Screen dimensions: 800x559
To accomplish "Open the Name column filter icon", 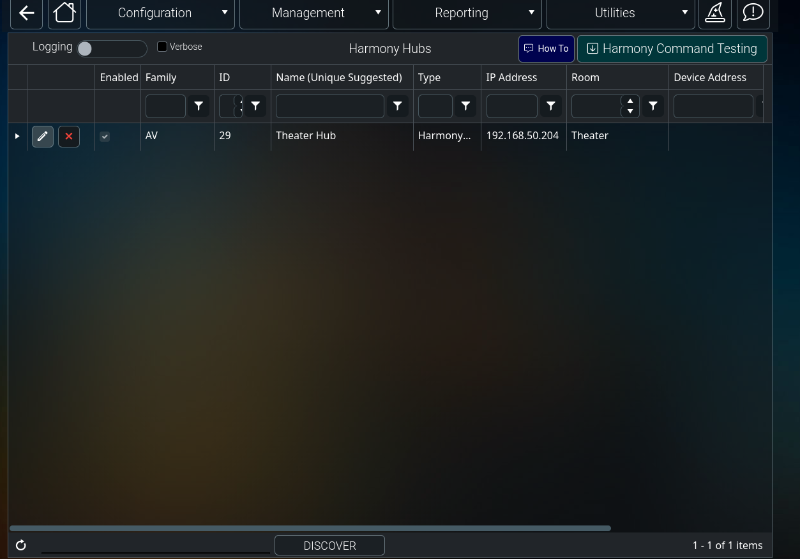I will click(x=397, y=106).
